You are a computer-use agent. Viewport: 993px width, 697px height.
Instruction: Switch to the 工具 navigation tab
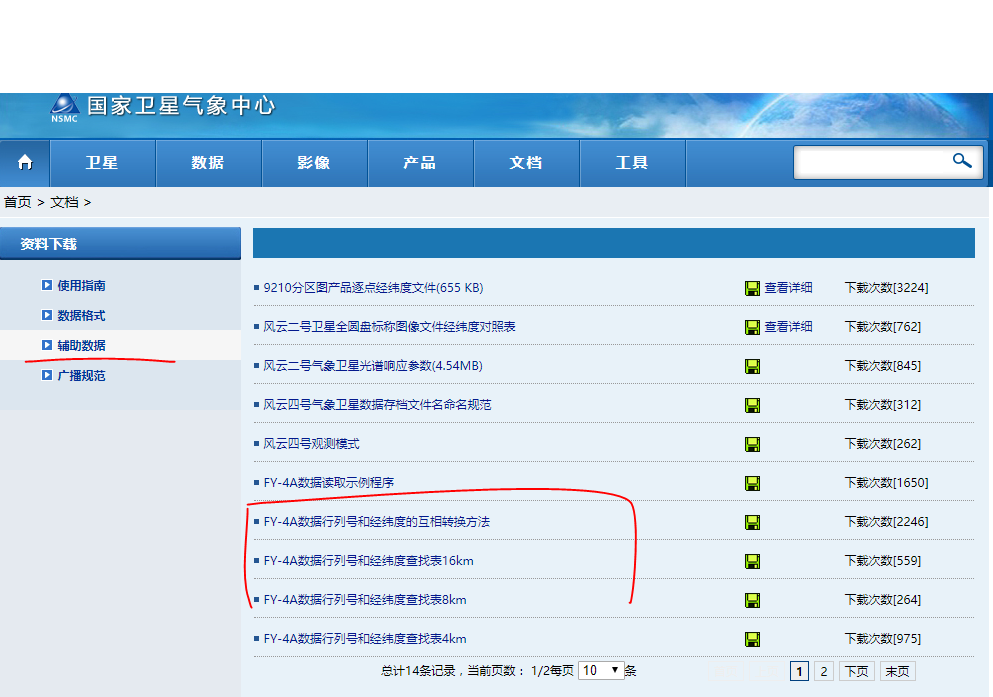coord(632,162)
